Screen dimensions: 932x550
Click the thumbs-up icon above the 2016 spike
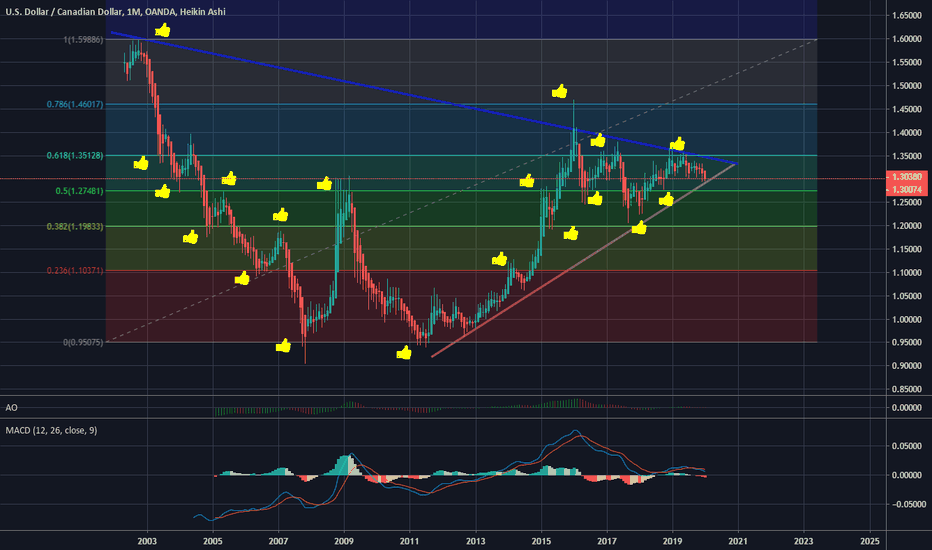tap(559, 91)
